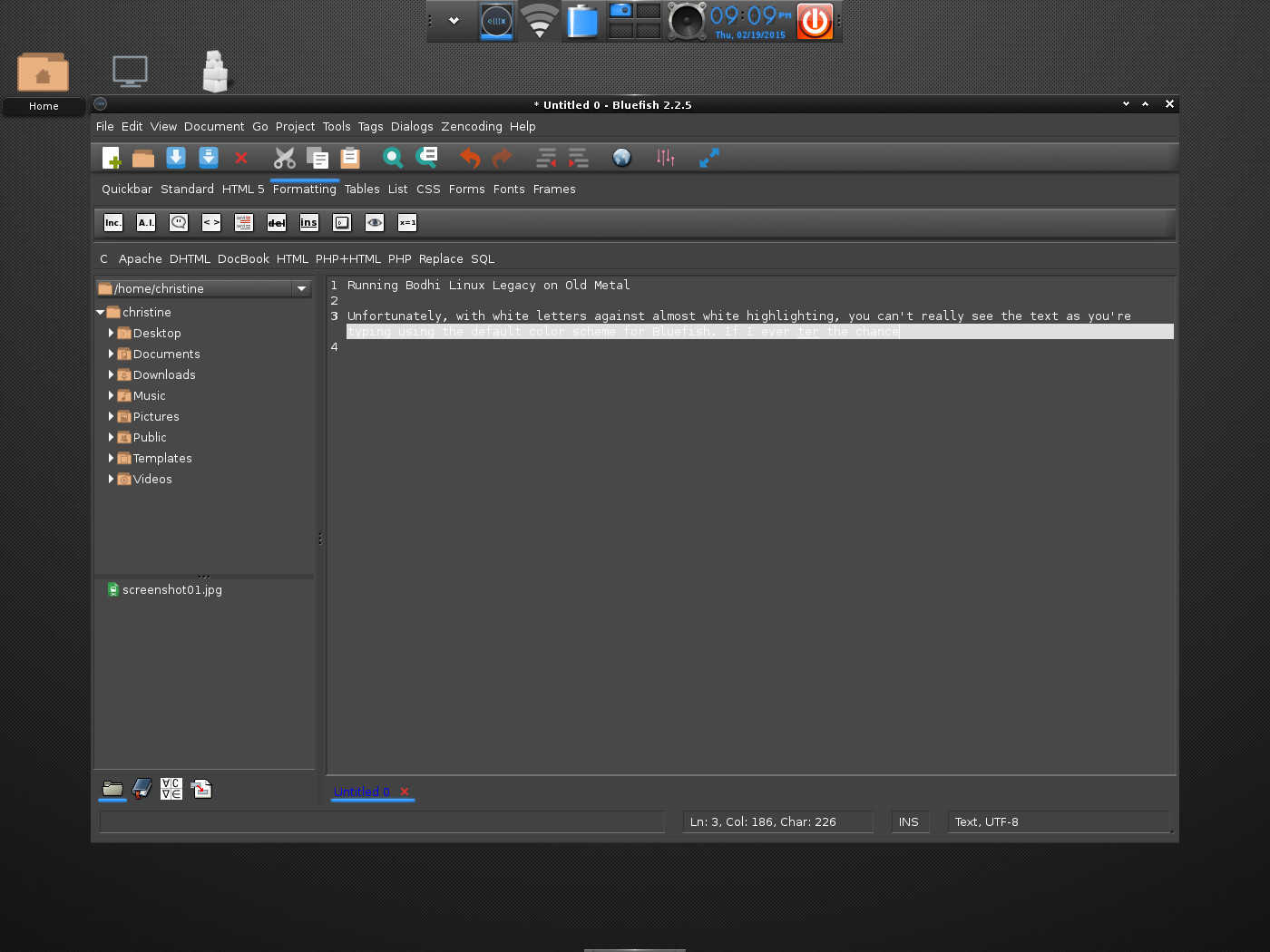Expand the Pictures folder
This screenshot has width=1270, height=952.
click(x=111, y=416)
